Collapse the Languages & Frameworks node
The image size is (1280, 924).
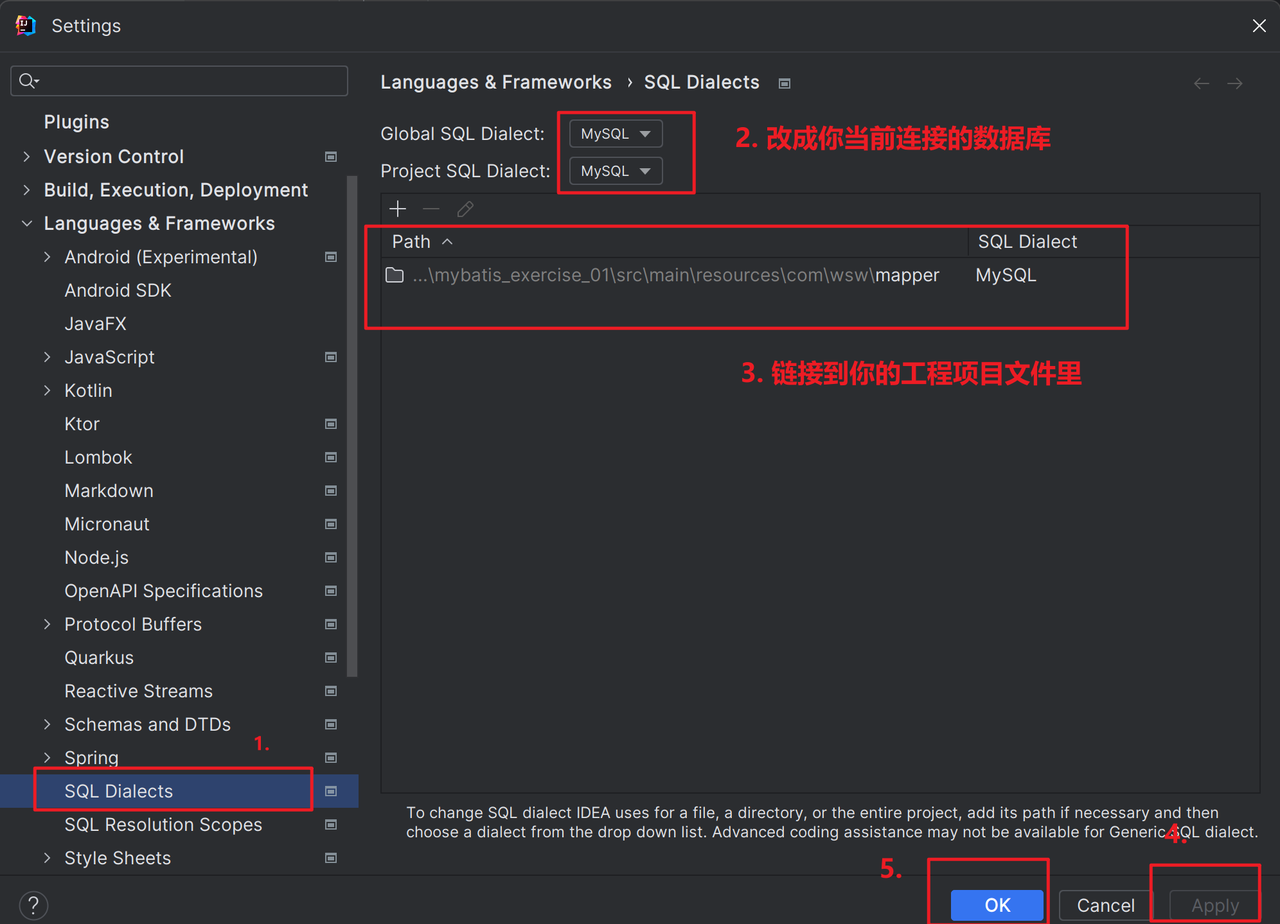pos(27,224)
